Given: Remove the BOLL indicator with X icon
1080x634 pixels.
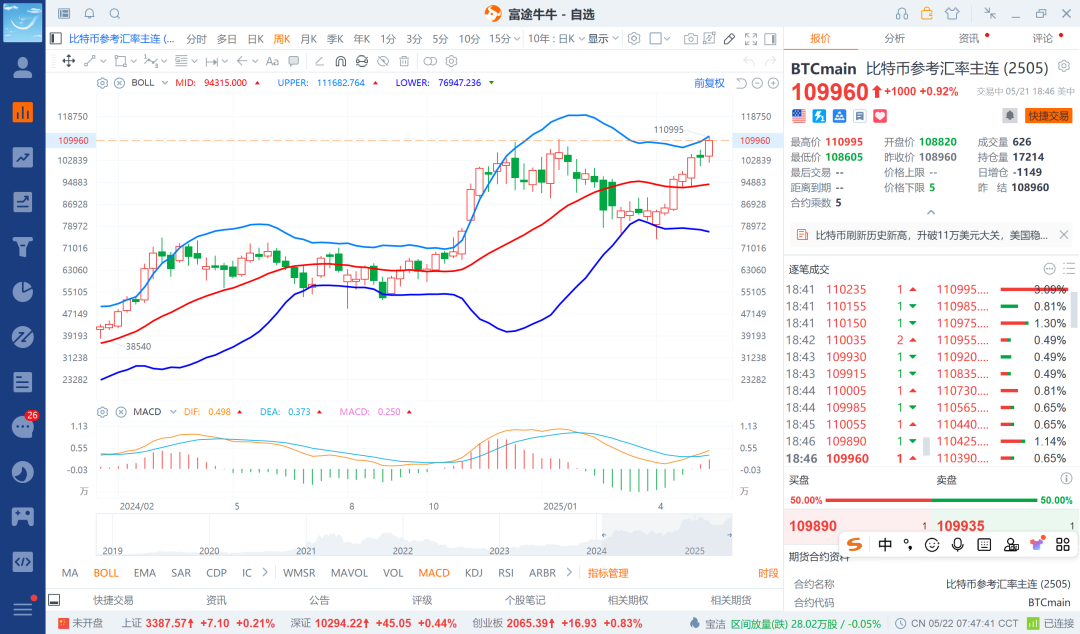Looking at the screenshot, I should pyautogui.click(x=119, y=83).
